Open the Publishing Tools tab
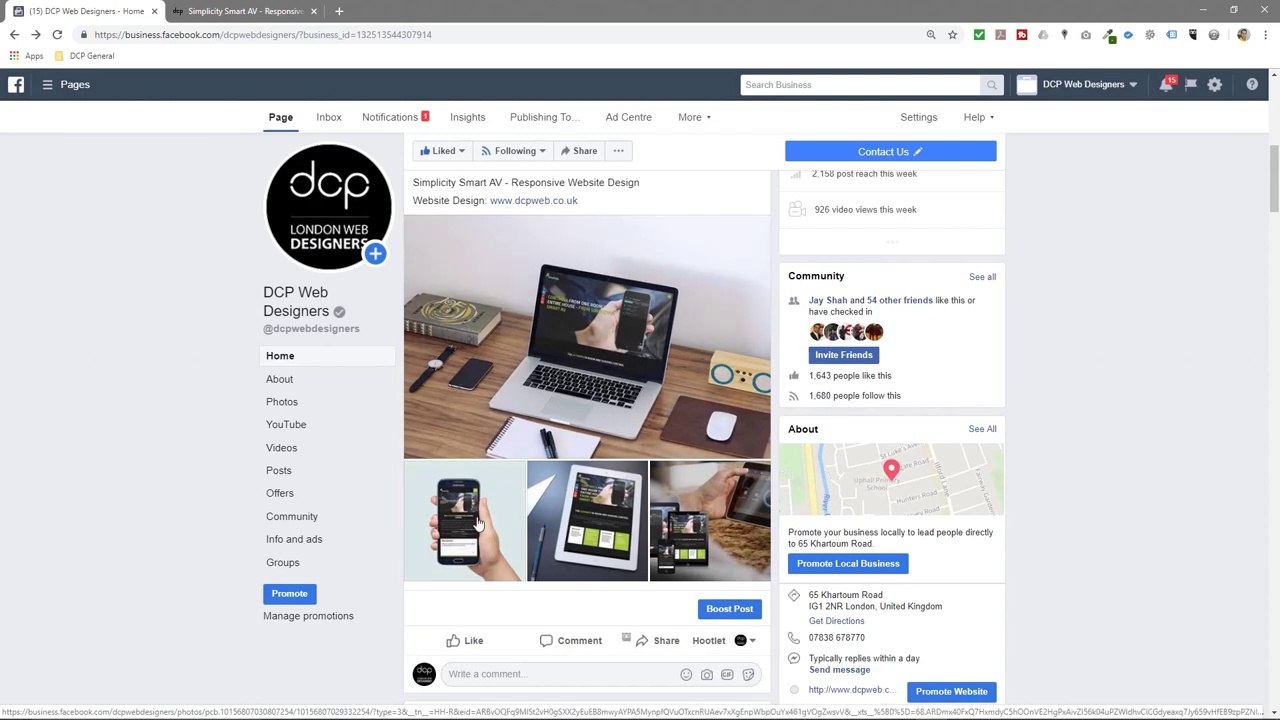This screenshot has height=720, width=1280. (x=544, y=118)
